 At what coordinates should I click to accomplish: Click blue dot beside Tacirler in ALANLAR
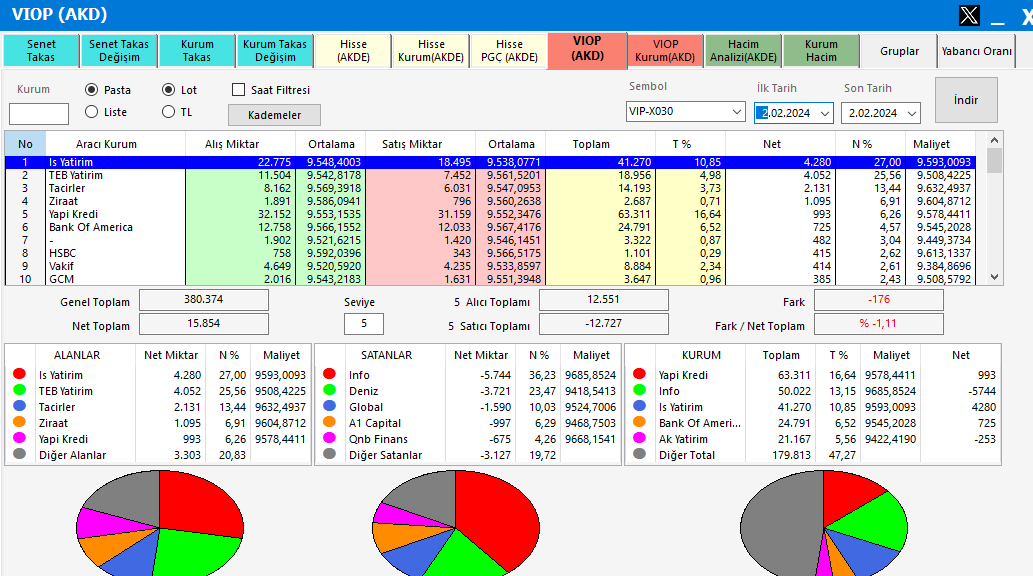[x=19, y=406]
